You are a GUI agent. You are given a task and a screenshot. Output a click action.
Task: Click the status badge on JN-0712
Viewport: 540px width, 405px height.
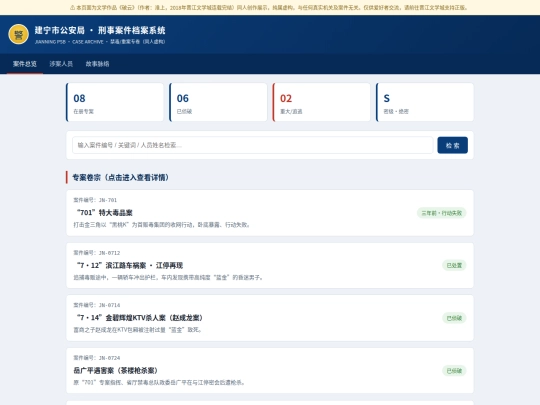[x=454, y=265]
